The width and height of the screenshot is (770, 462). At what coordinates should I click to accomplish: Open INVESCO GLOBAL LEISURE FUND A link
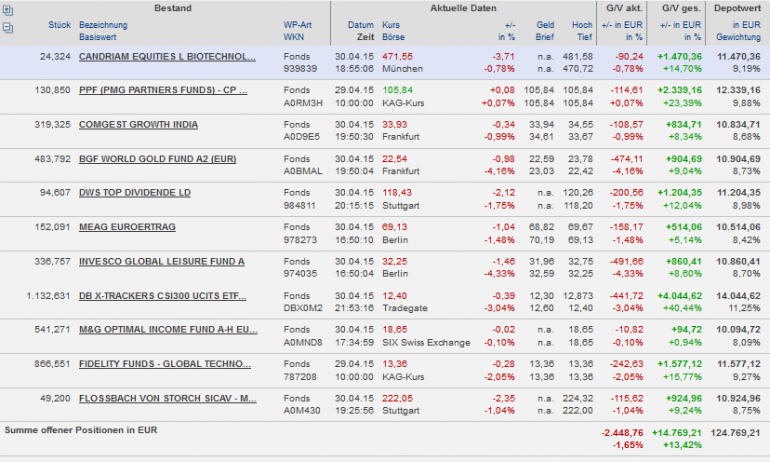pyautogui.click(x=162, y=261)
